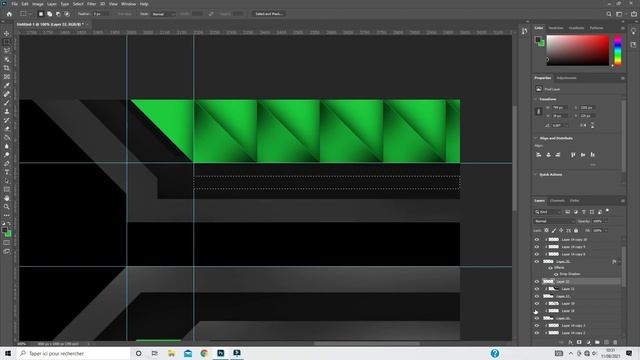The image size is (640, 360).
Task: Hide Layer 19 copy 9
Action: coord(537,247)
